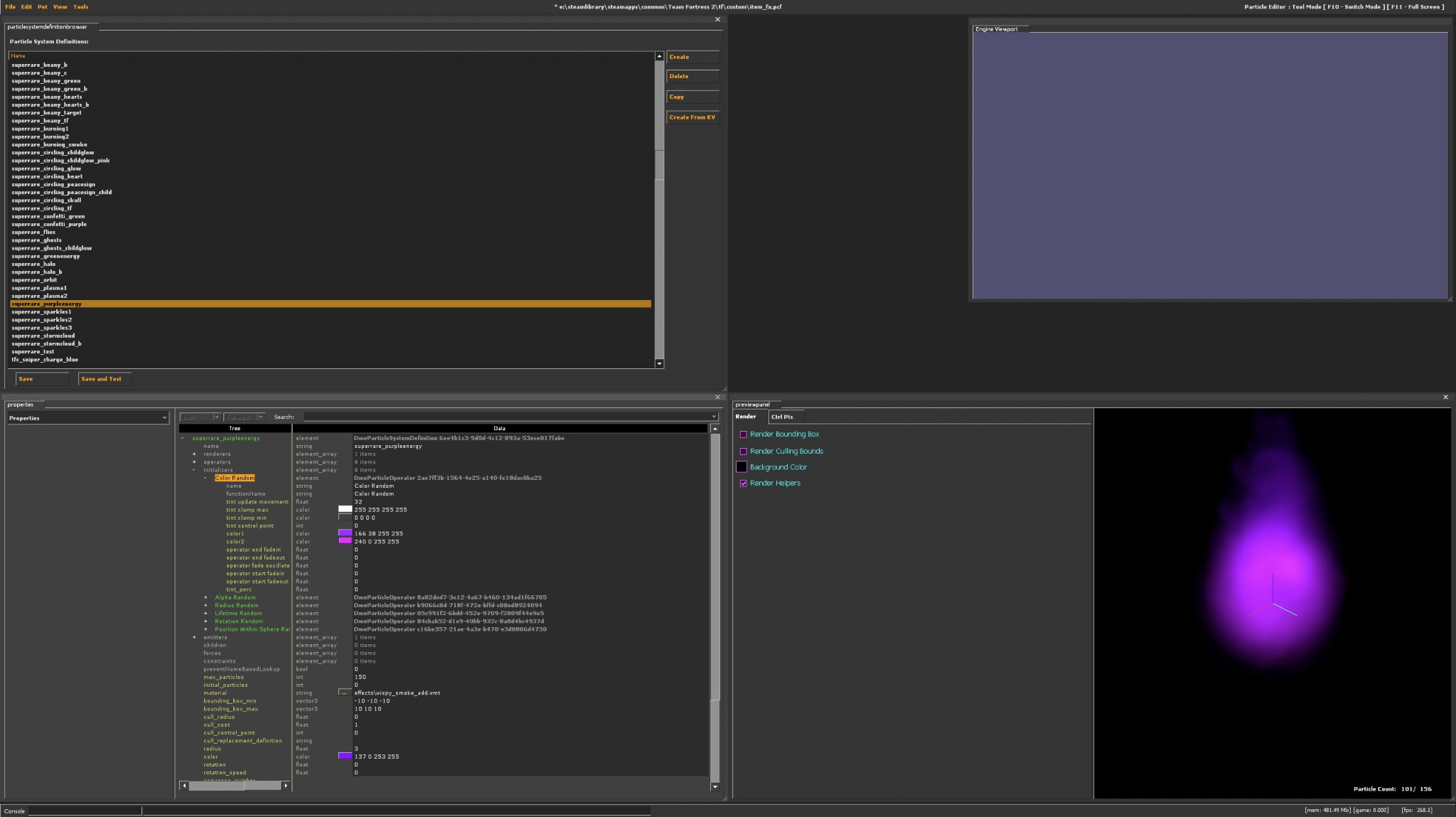Open the Properties dropdown
Screen dimensions: 1456x817
(164, 418)
